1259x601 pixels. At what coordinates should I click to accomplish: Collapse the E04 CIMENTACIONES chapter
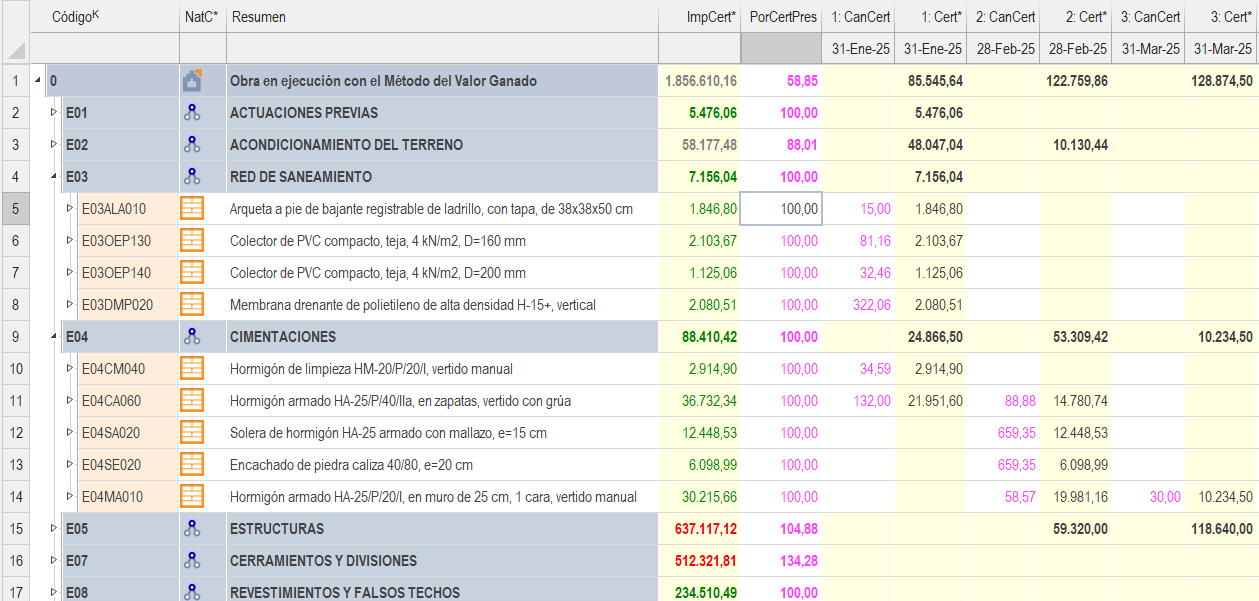[55, 337]
